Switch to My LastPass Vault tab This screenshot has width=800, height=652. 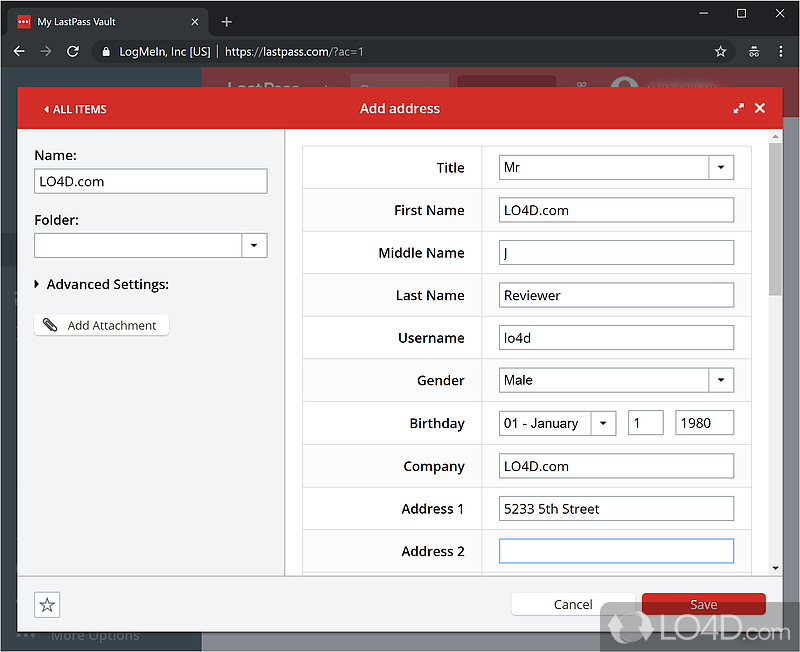(x=100, y=21)
